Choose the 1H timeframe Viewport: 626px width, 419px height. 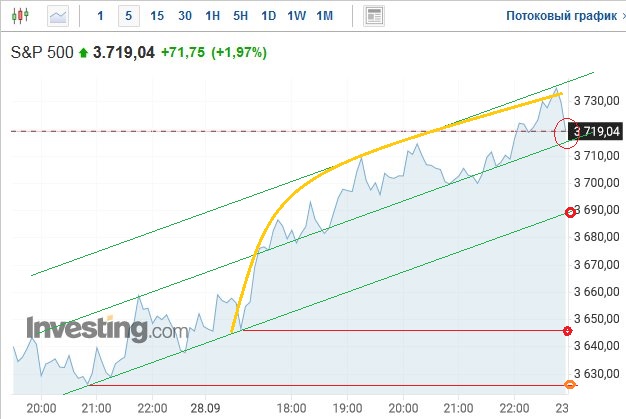click(x=212, y=16)
